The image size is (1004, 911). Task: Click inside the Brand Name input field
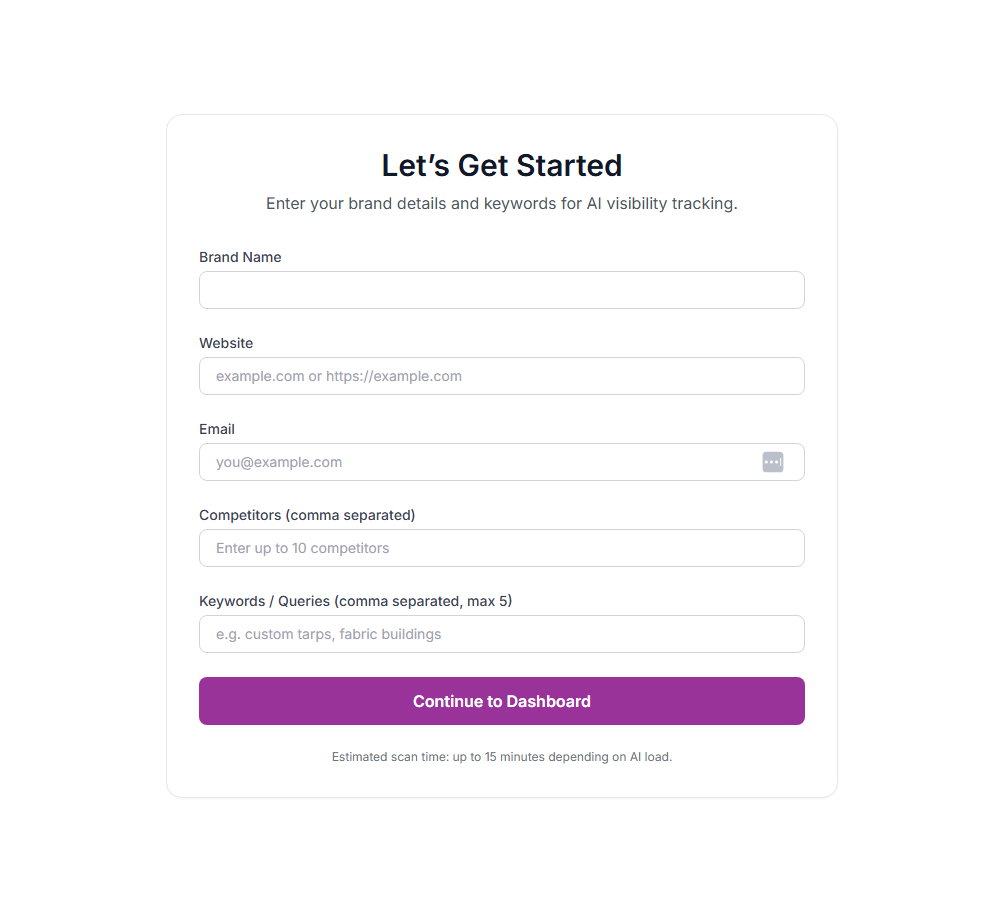(x=501, y=290)
